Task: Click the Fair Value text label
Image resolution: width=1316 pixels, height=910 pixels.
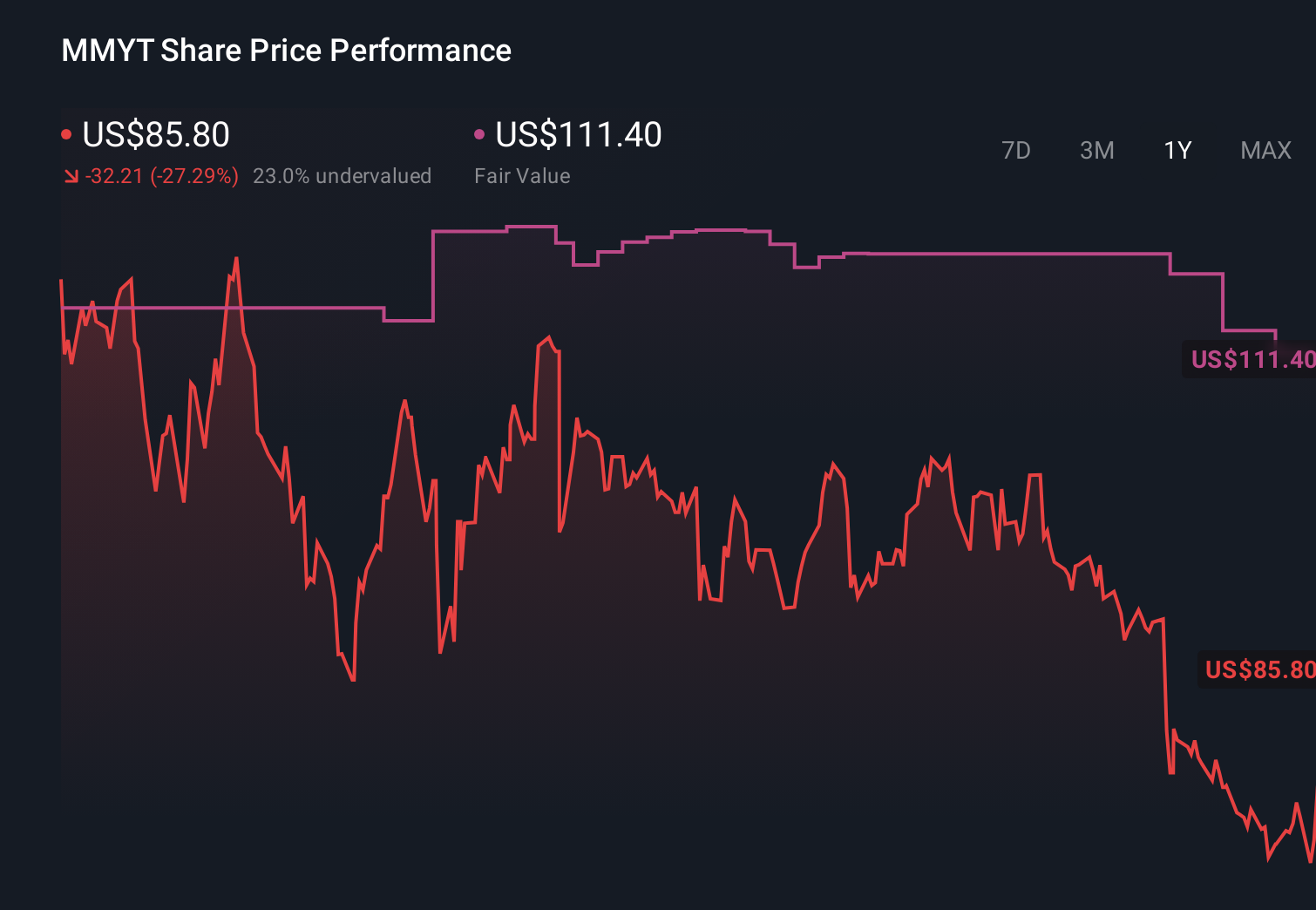Action: 521,175
